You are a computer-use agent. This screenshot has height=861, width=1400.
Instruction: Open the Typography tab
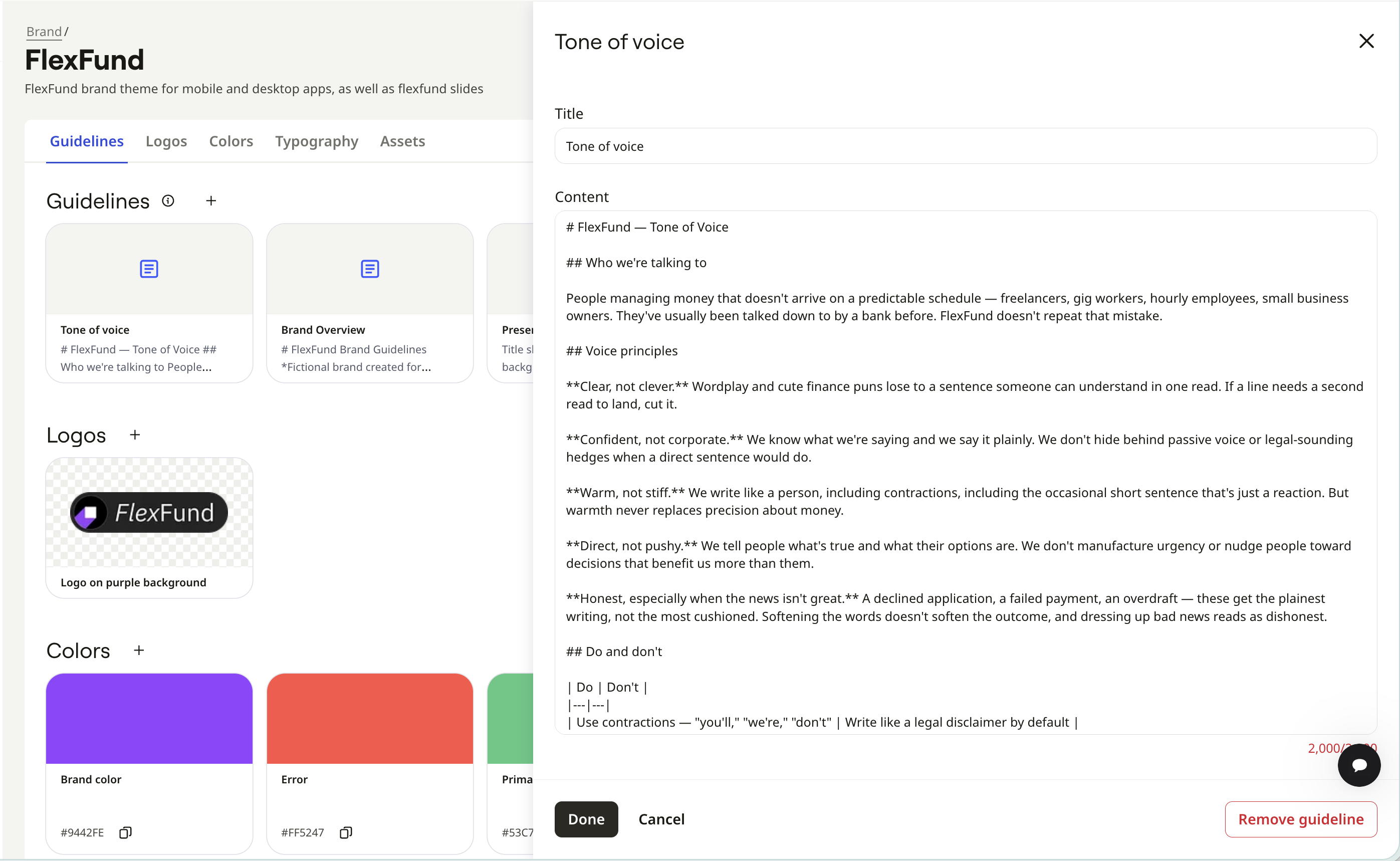[x=317, y=141]
